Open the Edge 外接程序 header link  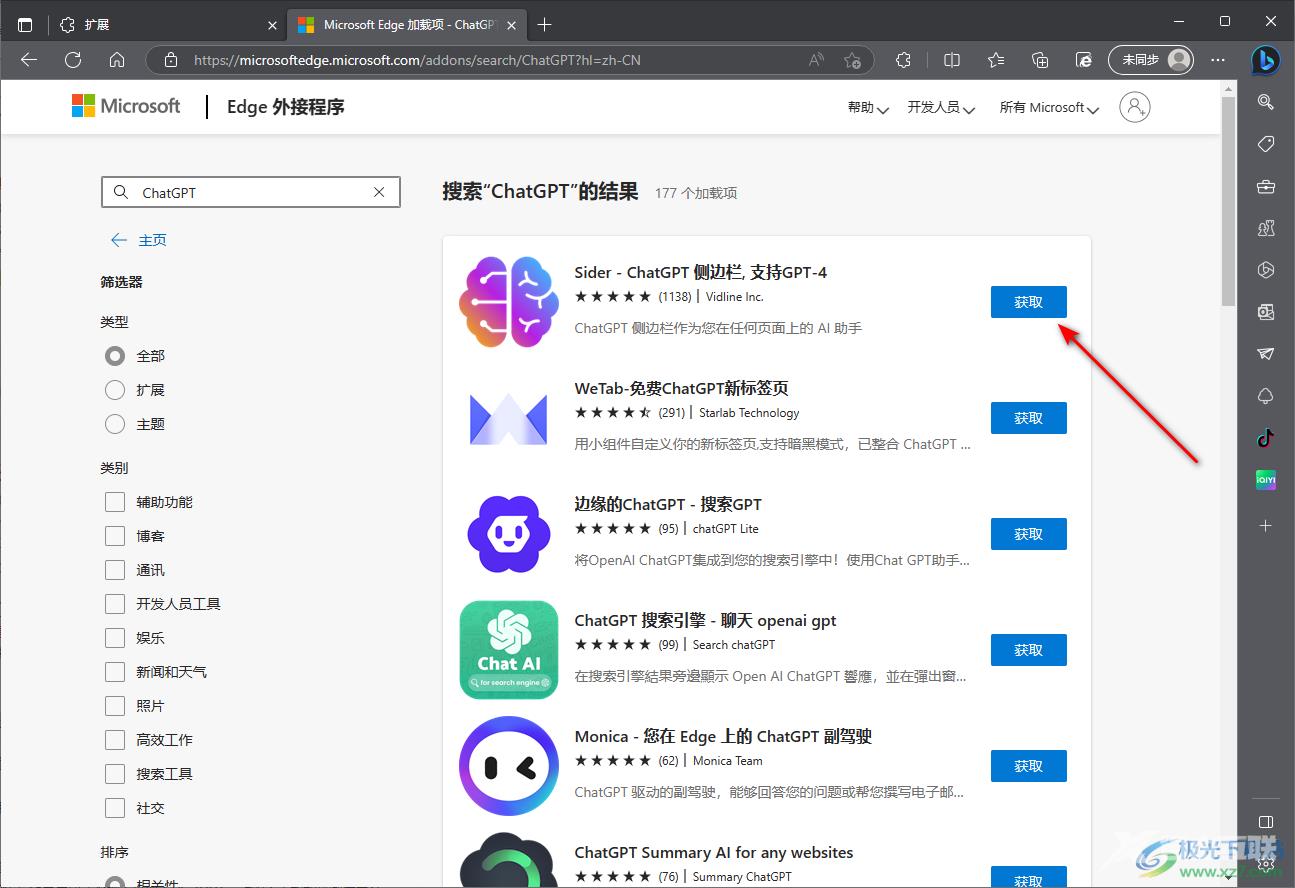pyautogui.click(x=286, y=107)
